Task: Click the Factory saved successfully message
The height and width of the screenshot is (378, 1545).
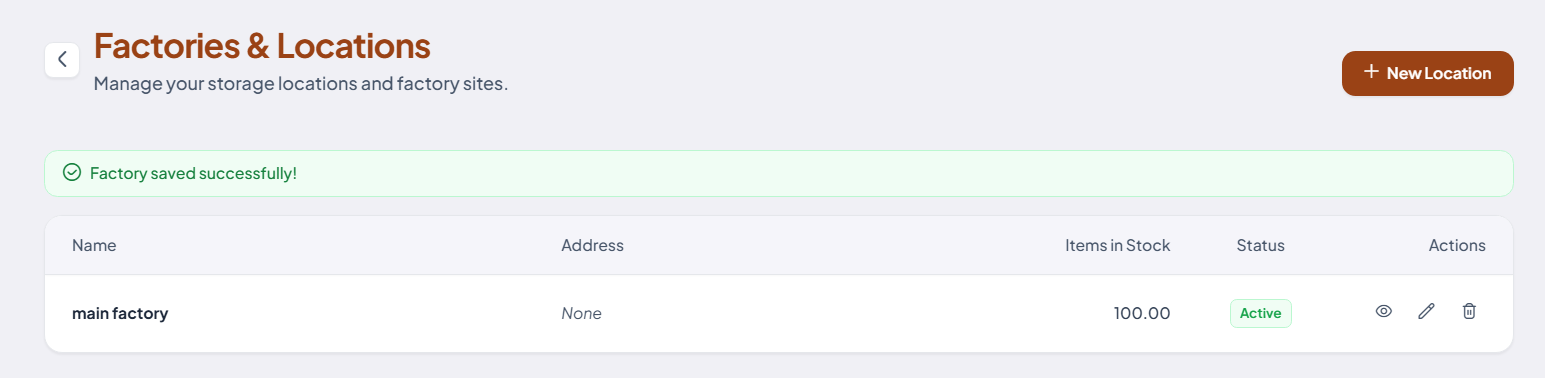Action: click(193, 173)
